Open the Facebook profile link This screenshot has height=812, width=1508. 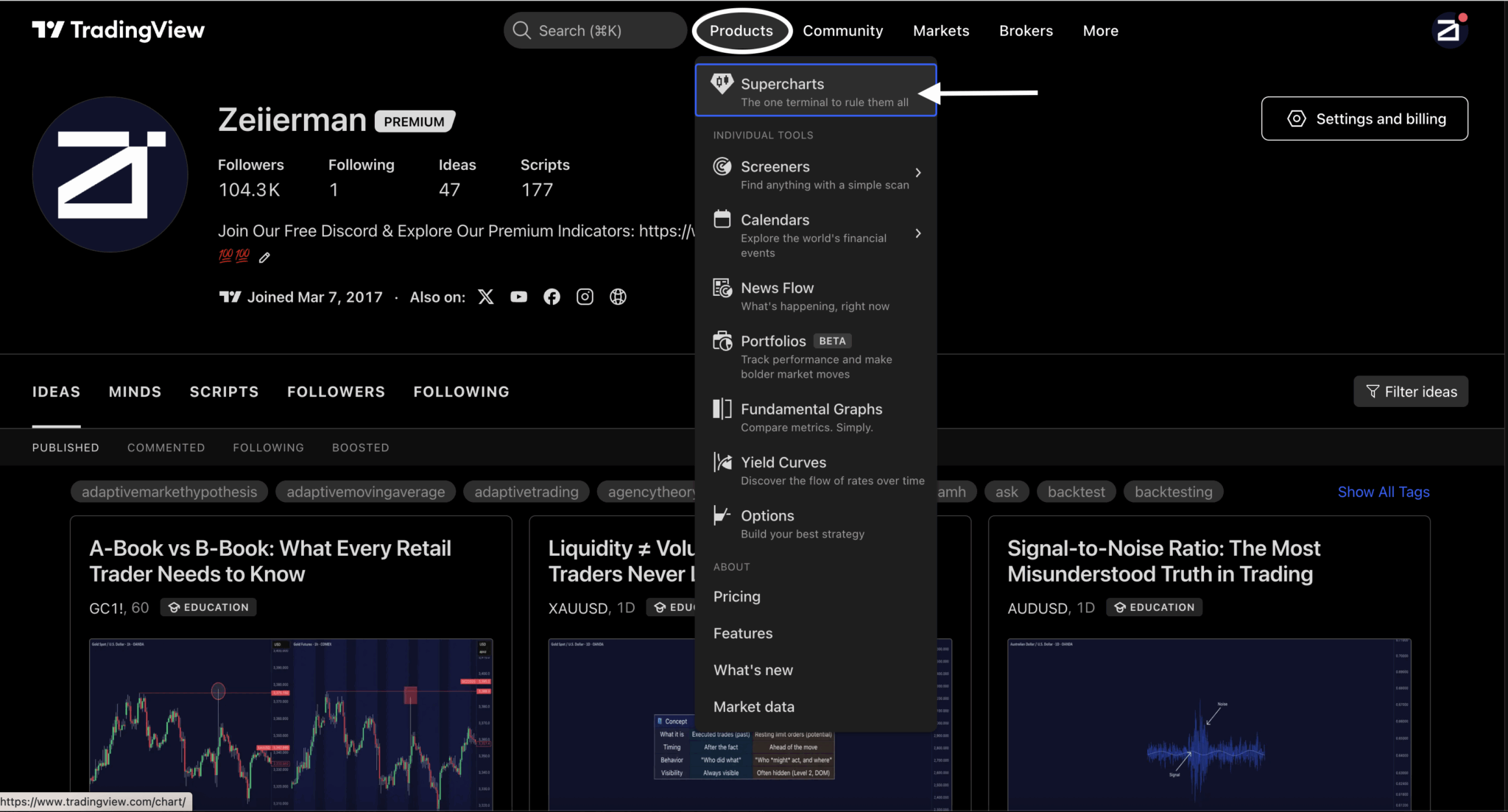[x=552, y=297]
